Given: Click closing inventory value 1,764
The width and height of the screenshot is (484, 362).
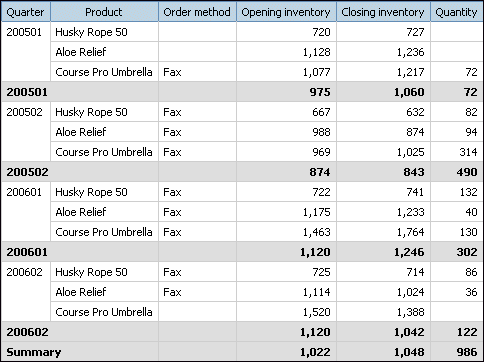Looking at the screenshot, I should (x=410, y=232).
